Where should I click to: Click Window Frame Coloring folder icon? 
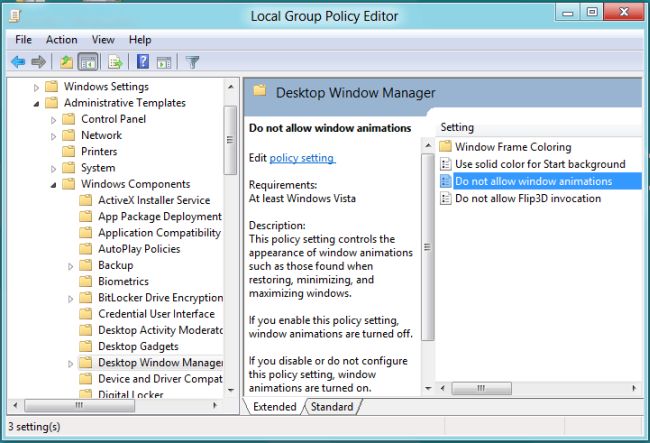[445, 146]
